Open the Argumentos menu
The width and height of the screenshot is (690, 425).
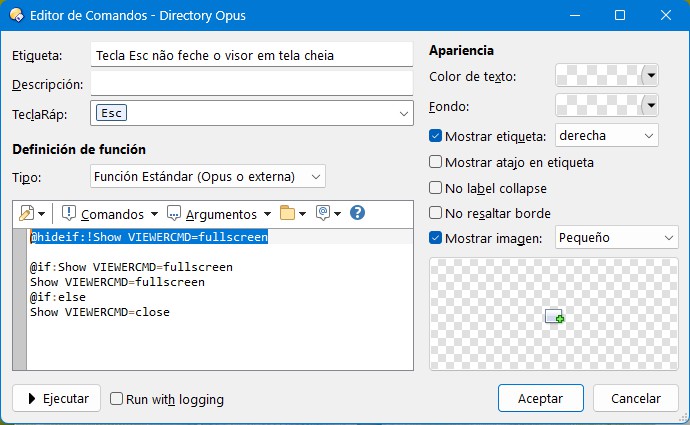[219, 214]
